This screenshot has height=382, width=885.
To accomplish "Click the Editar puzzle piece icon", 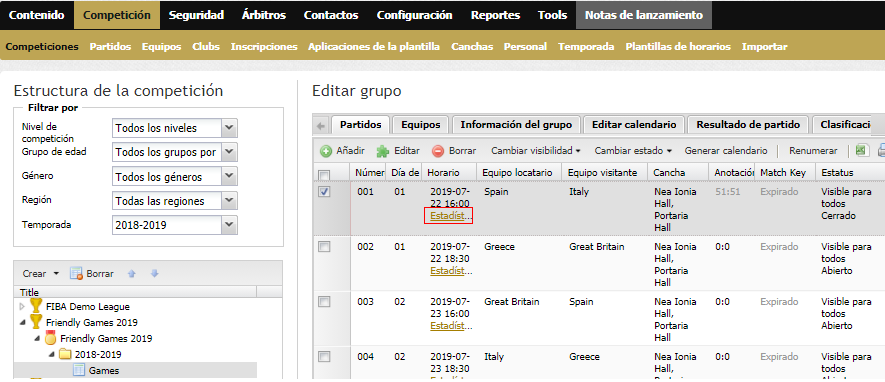I will point(383,151).
